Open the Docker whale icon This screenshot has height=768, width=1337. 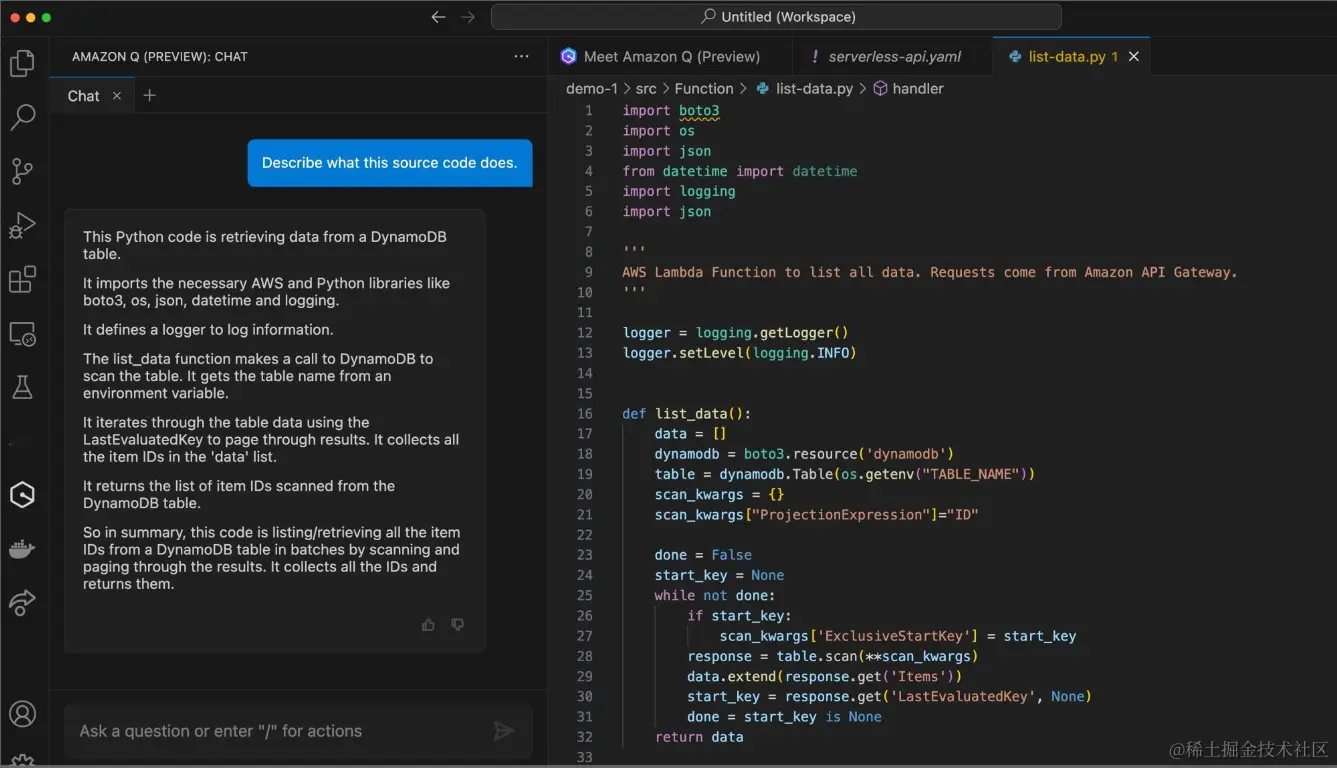[x=22, y=548]
